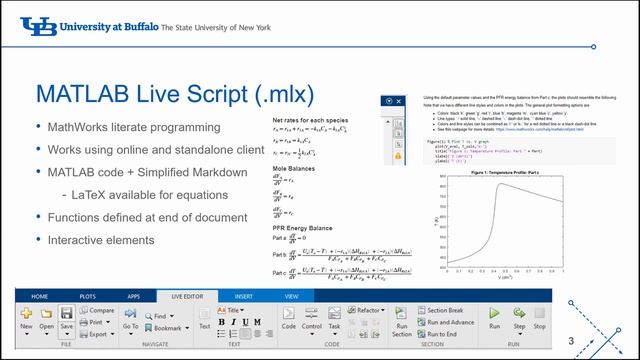This screenshot has width=640, height=360.
Task: Click the Bookmark icon
Action: (149, 328)
